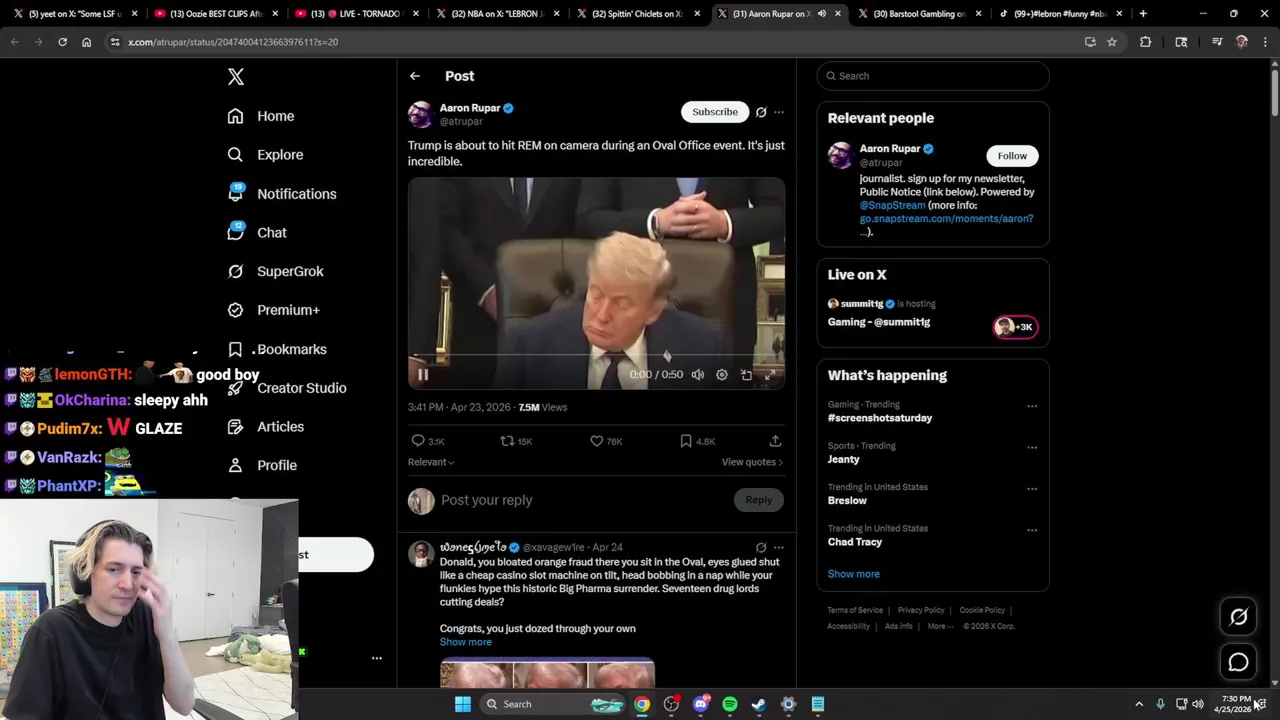
Task: Show hidden system tray icons
Action: [x=1139, y=704]
